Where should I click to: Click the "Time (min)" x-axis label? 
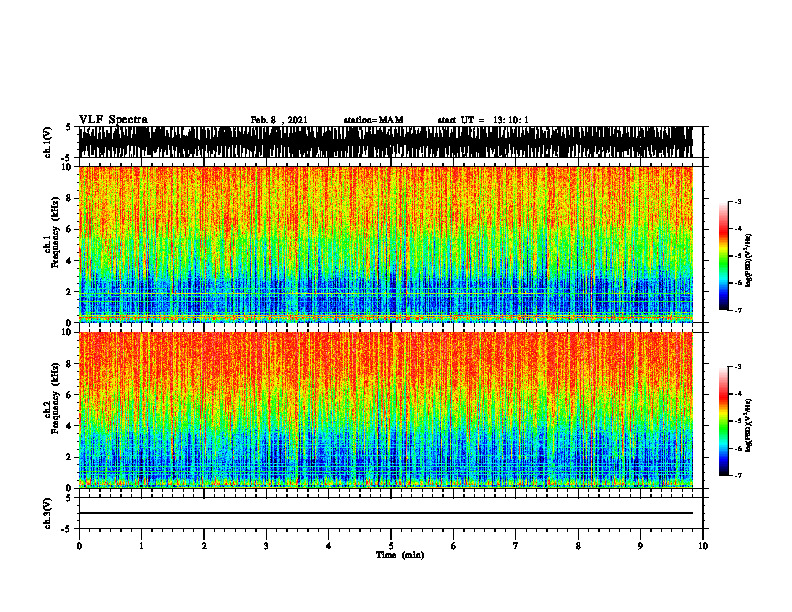pyautogui.click(x=400, y=555)
